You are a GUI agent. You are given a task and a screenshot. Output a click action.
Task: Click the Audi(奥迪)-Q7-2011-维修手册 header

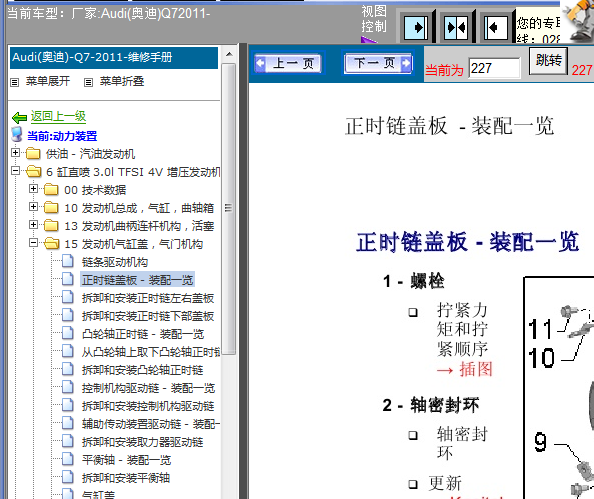pyautogui.click(x=114, y=58)
